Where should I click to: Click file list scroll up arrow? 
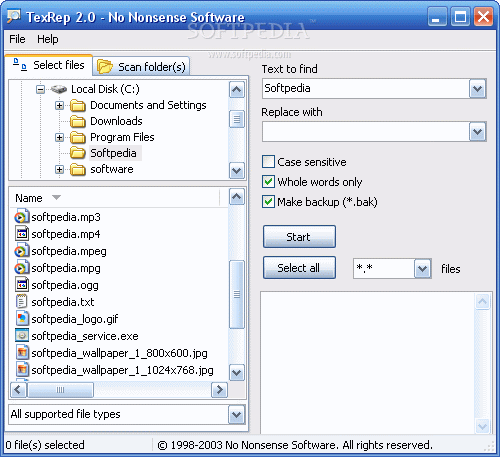click(237, 197)
